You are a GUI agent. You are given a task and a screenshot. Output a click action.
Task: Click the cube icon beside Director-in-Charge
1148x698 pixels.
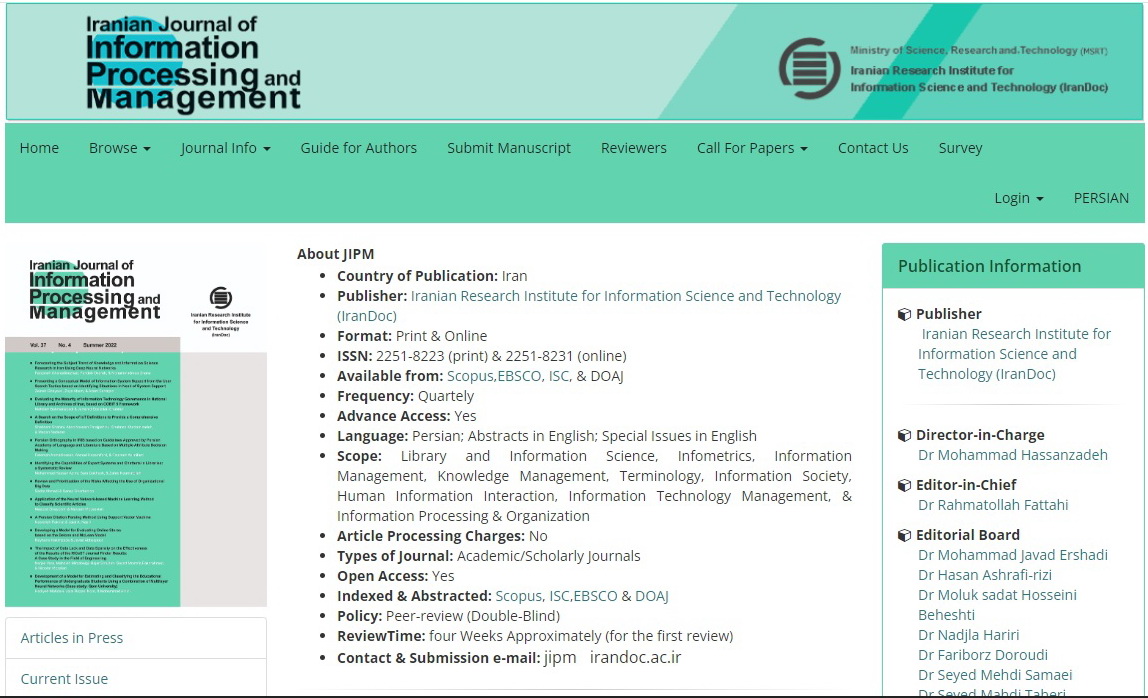pyautogui.click(x=904, y=435)
